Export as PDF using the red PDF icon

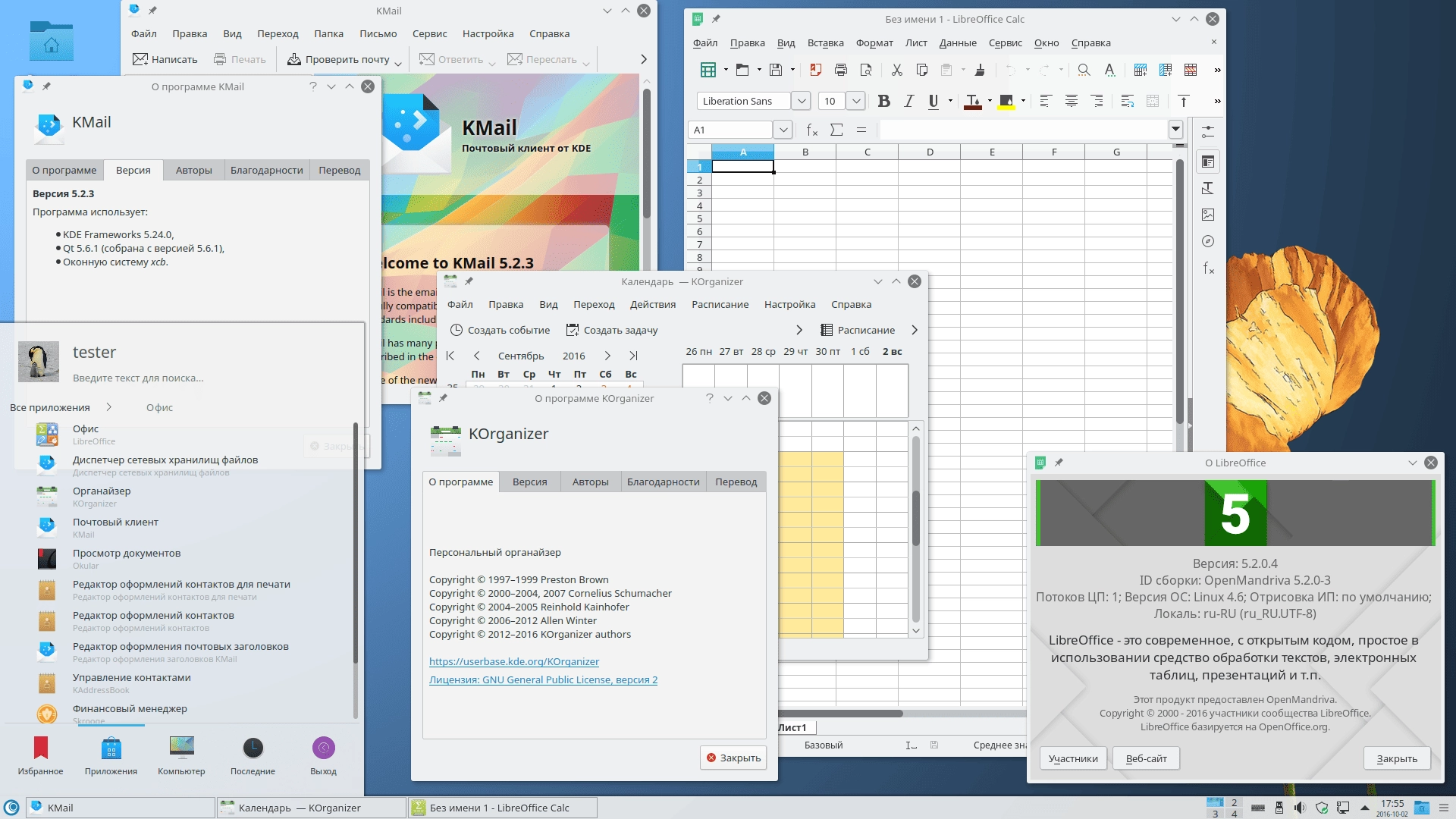click(x=815, y=70)
